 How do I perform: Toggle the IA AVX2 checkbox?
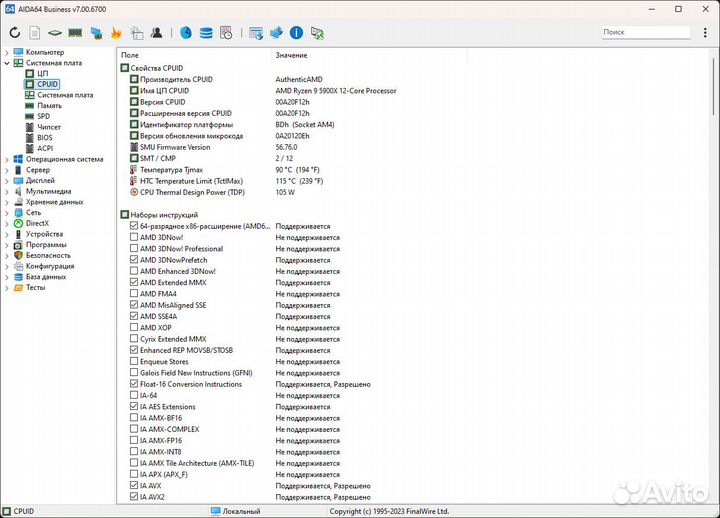[134, 497]
